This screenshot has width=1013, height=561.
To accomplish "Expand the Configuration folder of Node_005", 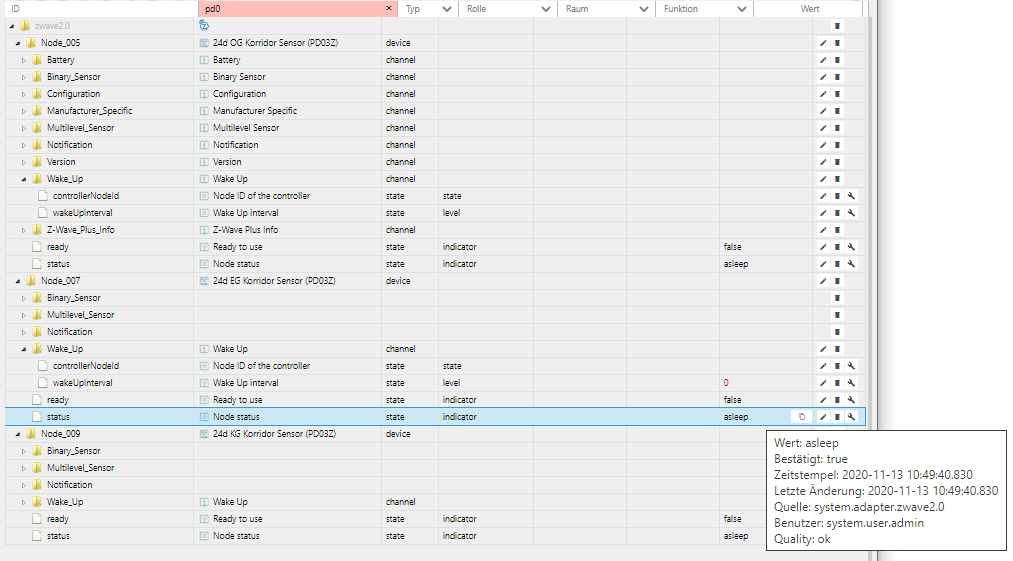I will (x=24, y=94).
